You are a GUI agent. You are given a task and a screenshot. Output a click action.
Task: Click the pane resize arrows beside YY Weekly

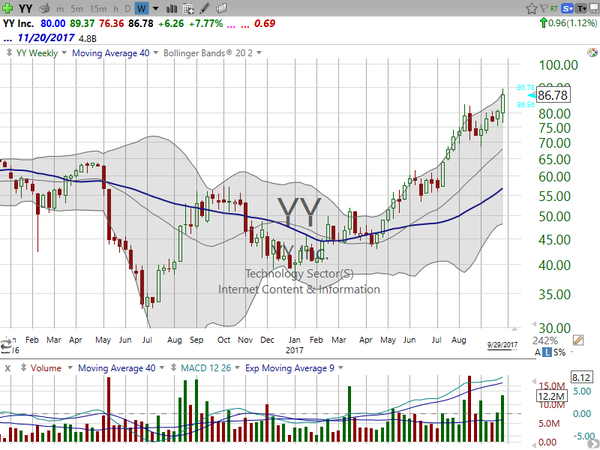[x=9, y=52]
